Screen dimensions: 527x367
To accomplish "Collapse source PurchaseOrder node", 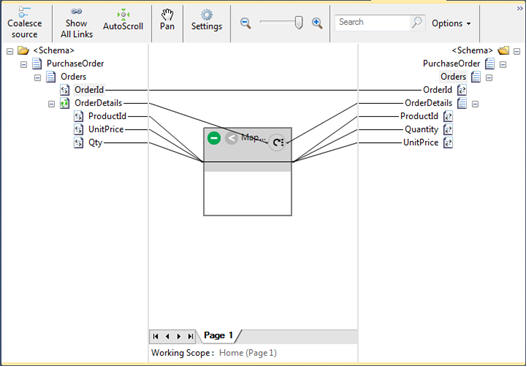I will [x=24, y=64].
